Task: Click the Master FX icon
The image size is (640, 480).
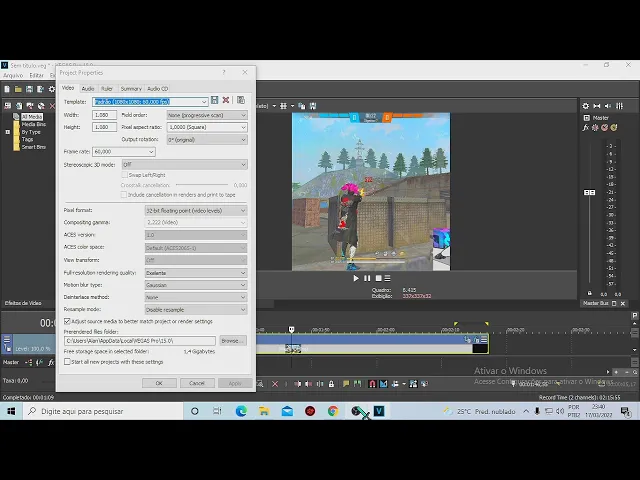Action: 586,128
